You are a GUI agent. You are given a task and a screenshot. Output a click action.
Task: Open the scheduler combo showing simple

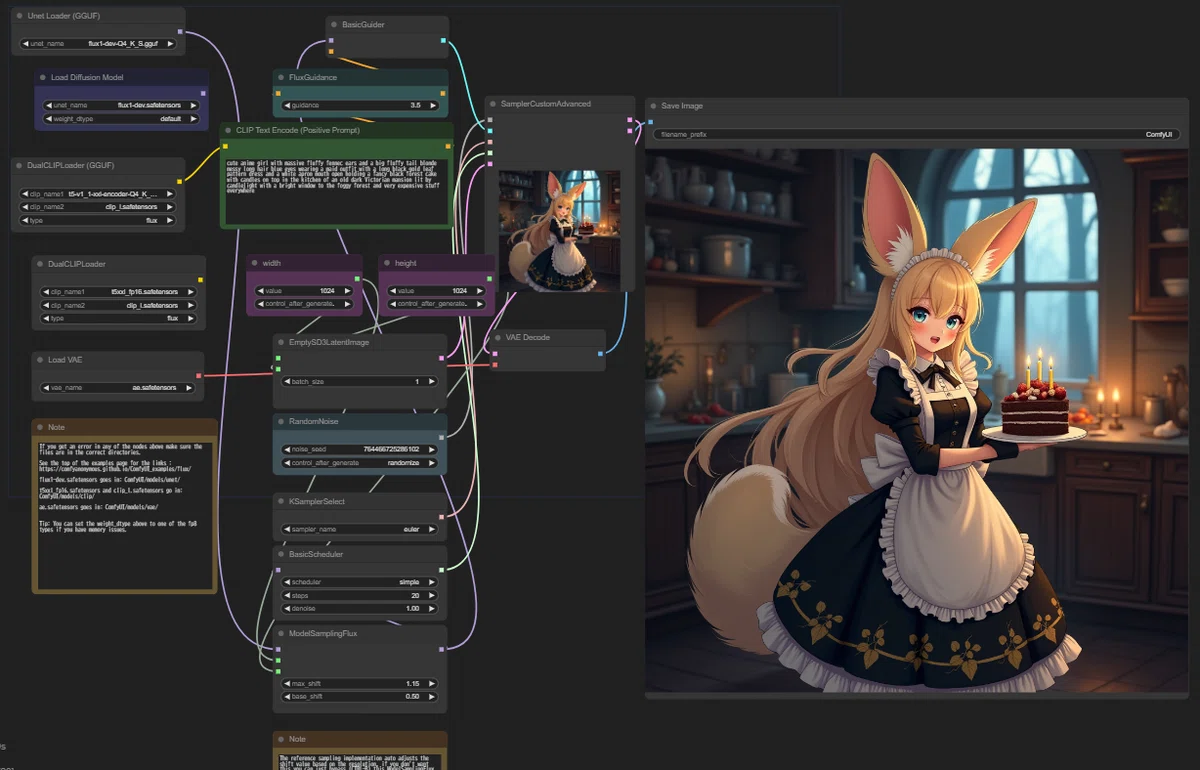coord(360,582)
